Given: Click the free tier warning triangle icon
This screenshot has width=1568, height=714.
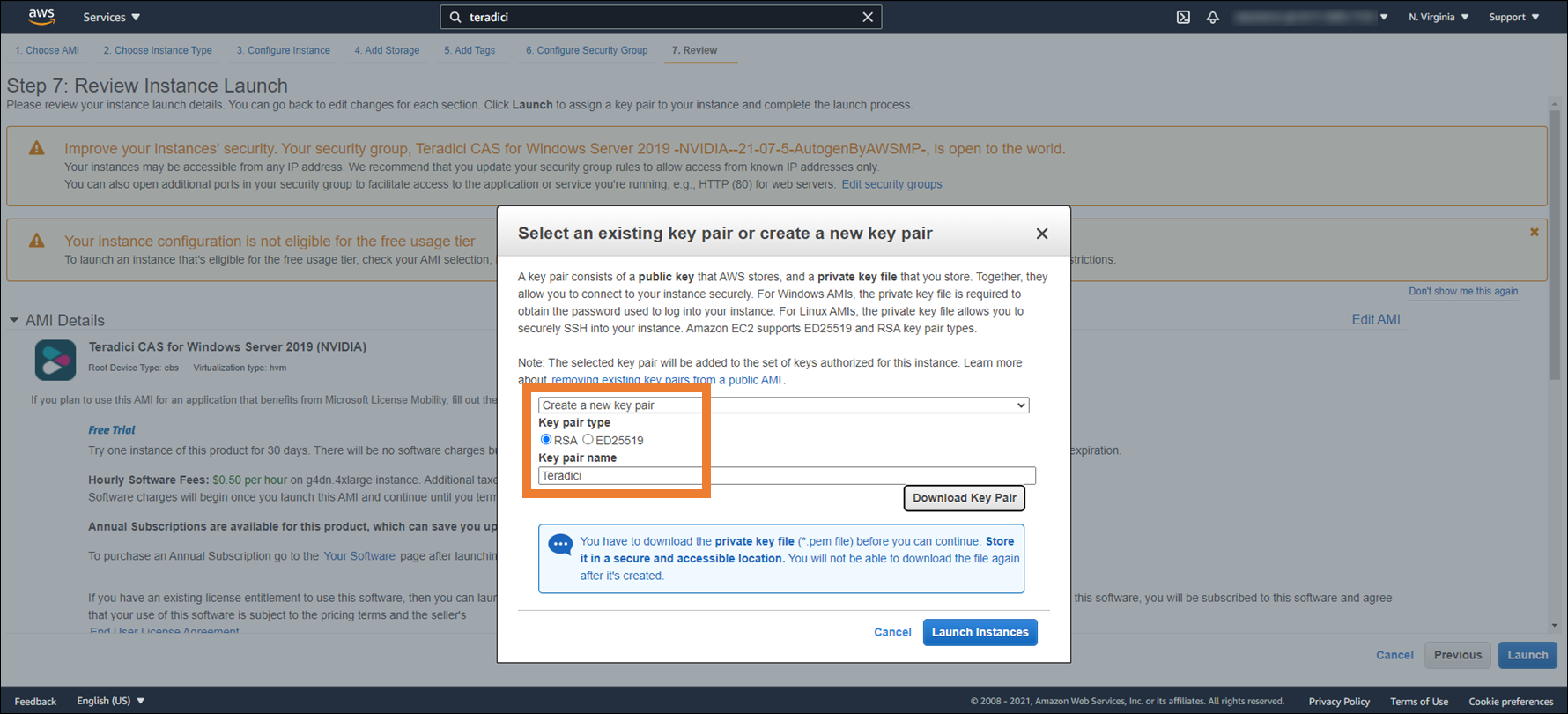Looking at the screenshot, I should (36, 241).
